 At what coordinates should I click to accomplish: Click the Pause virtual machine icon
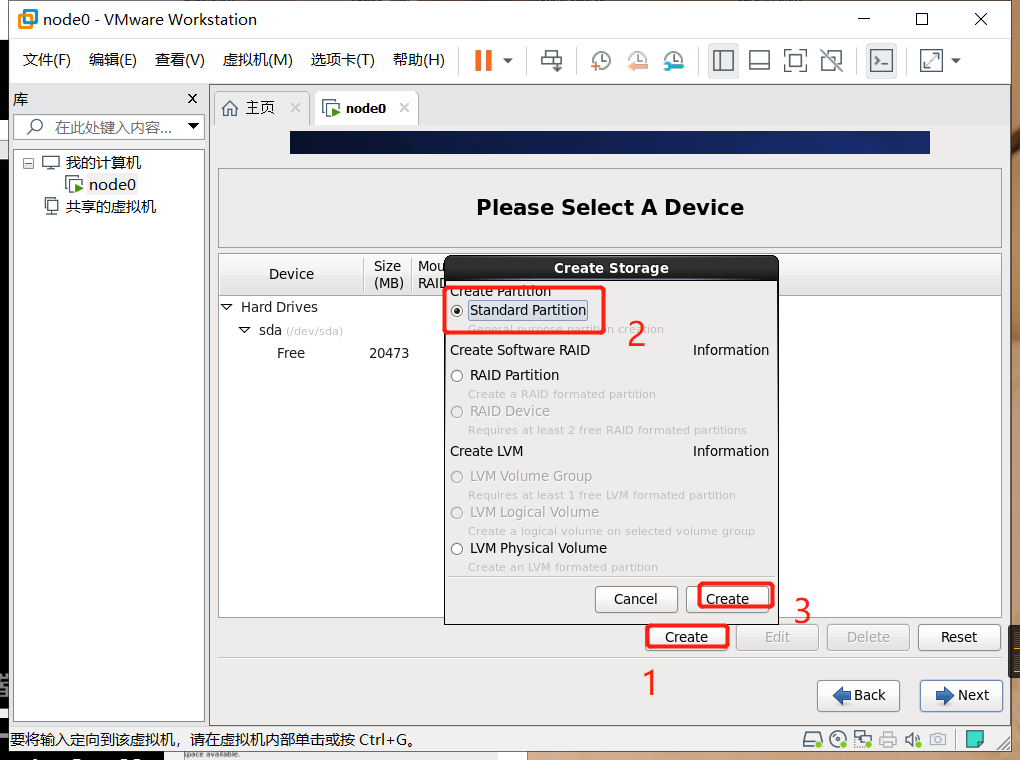pyautogui.click(x=483, y=61)
